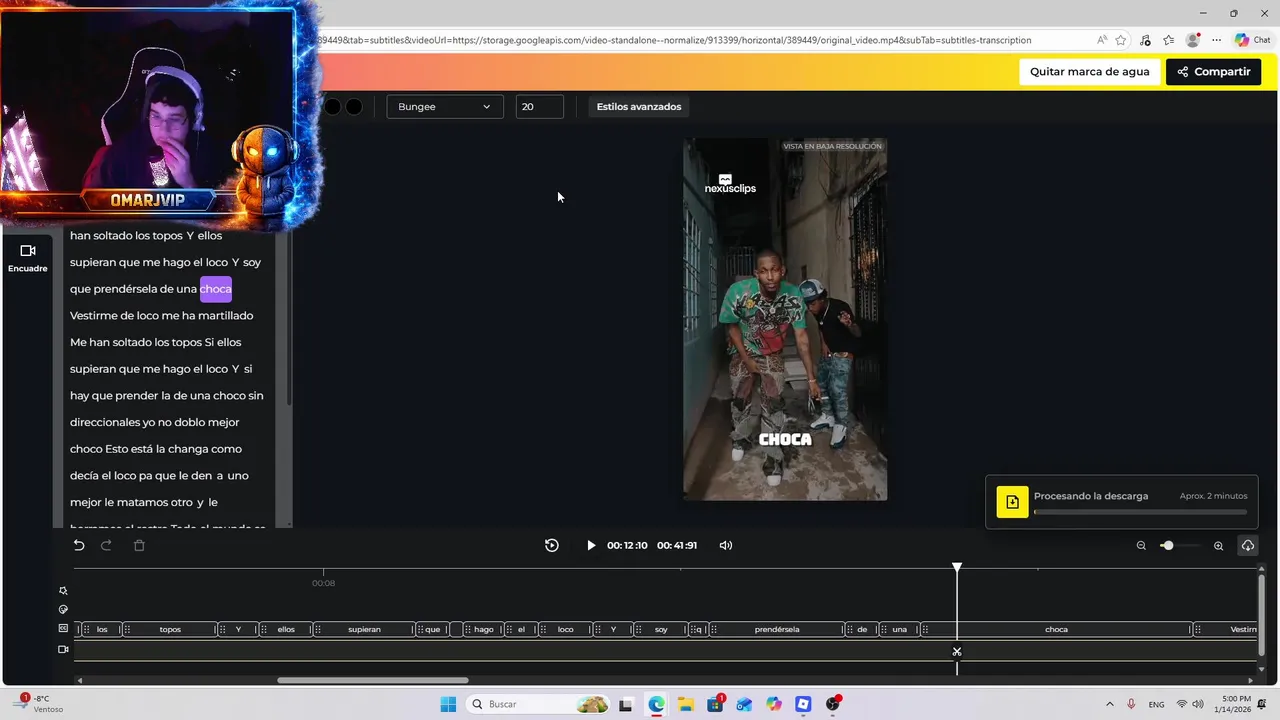
Task: Select the loco clip in the subtitle track
Action: coord(565,629)
